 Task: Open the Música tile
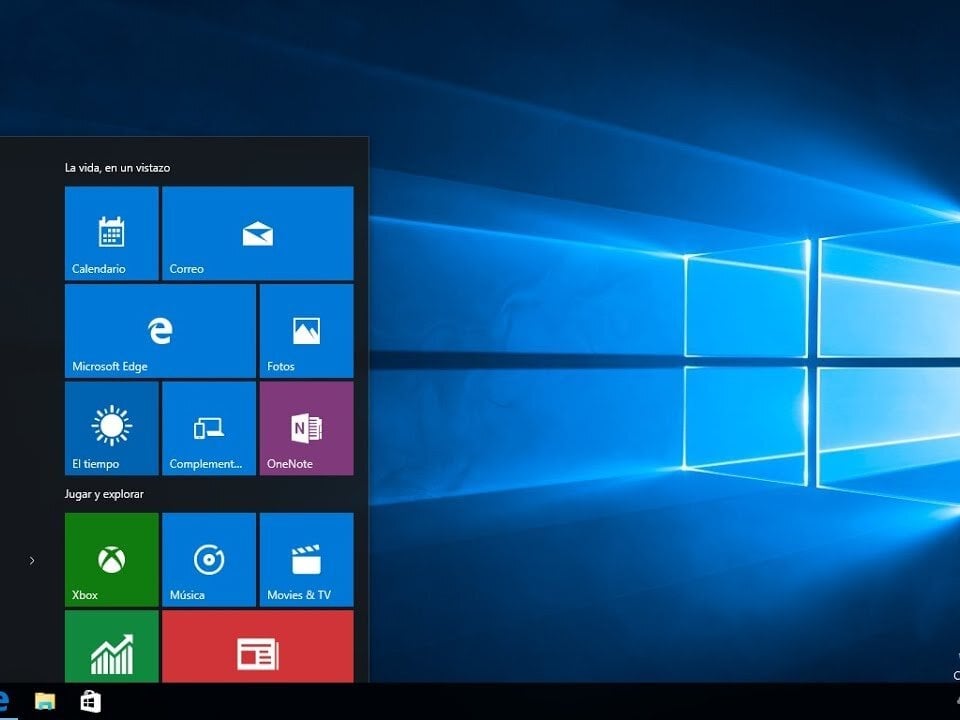pos(208,559)
